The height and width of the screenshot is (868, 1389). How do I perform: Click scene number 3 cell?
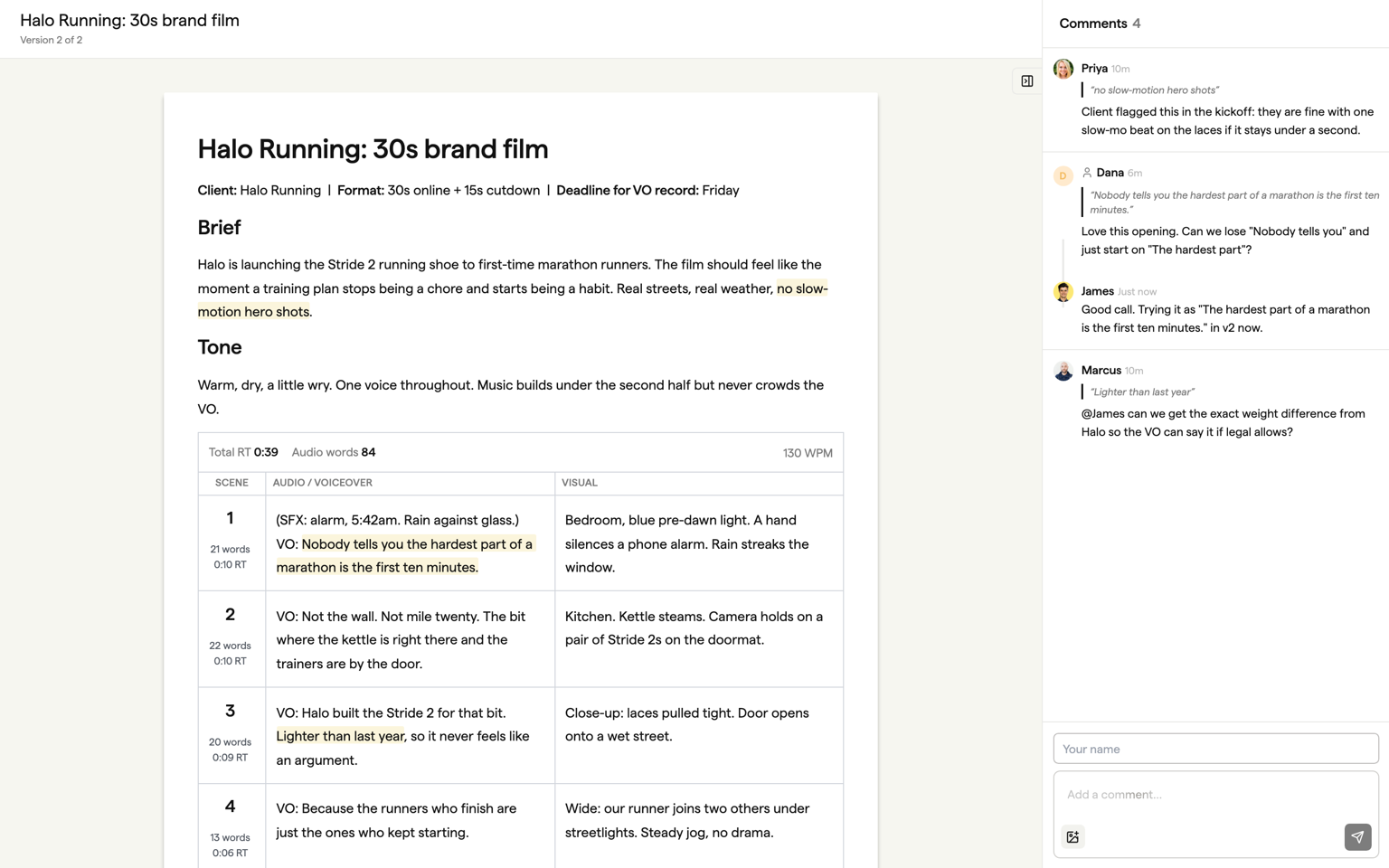pos(231,735)
